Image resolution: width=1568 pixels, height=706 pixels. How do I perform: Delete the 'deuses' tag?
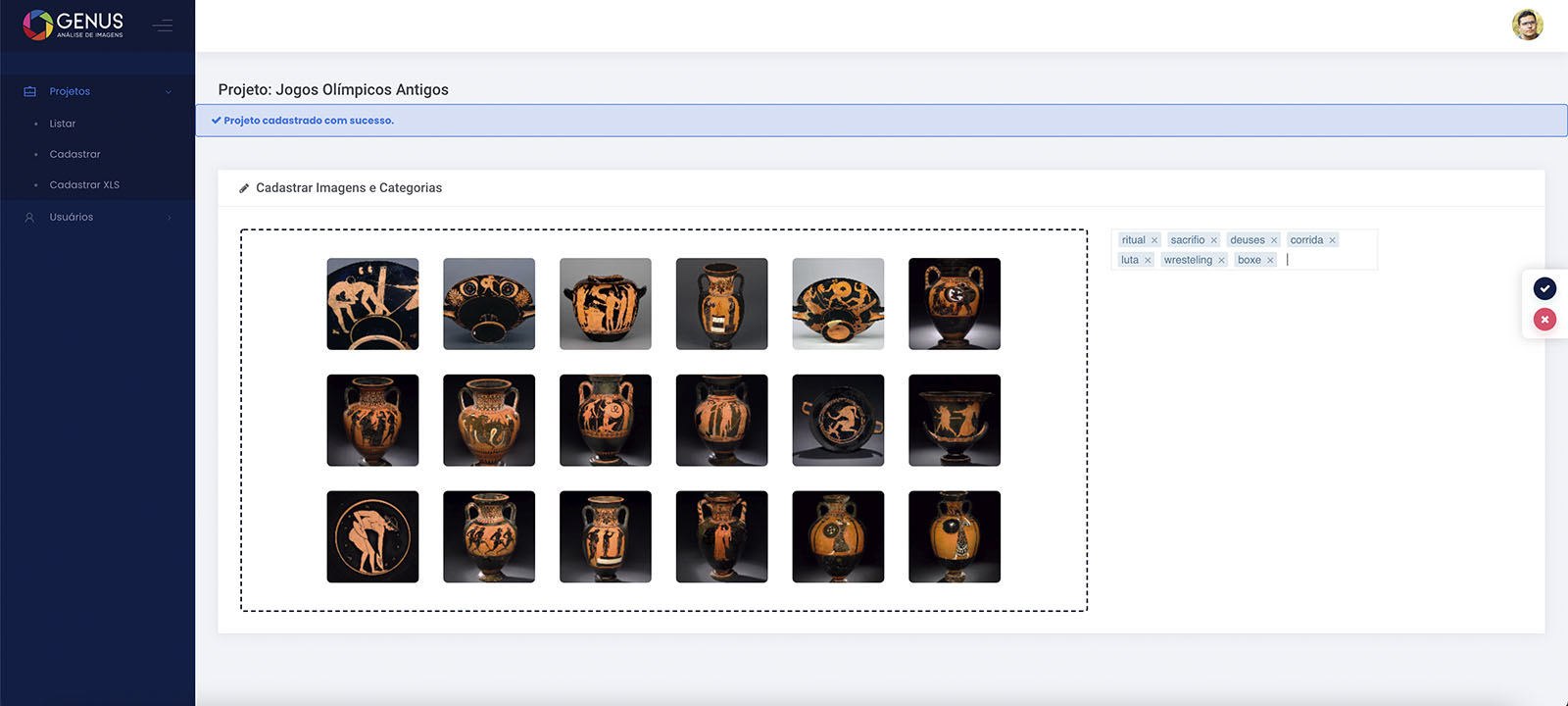1274,240
